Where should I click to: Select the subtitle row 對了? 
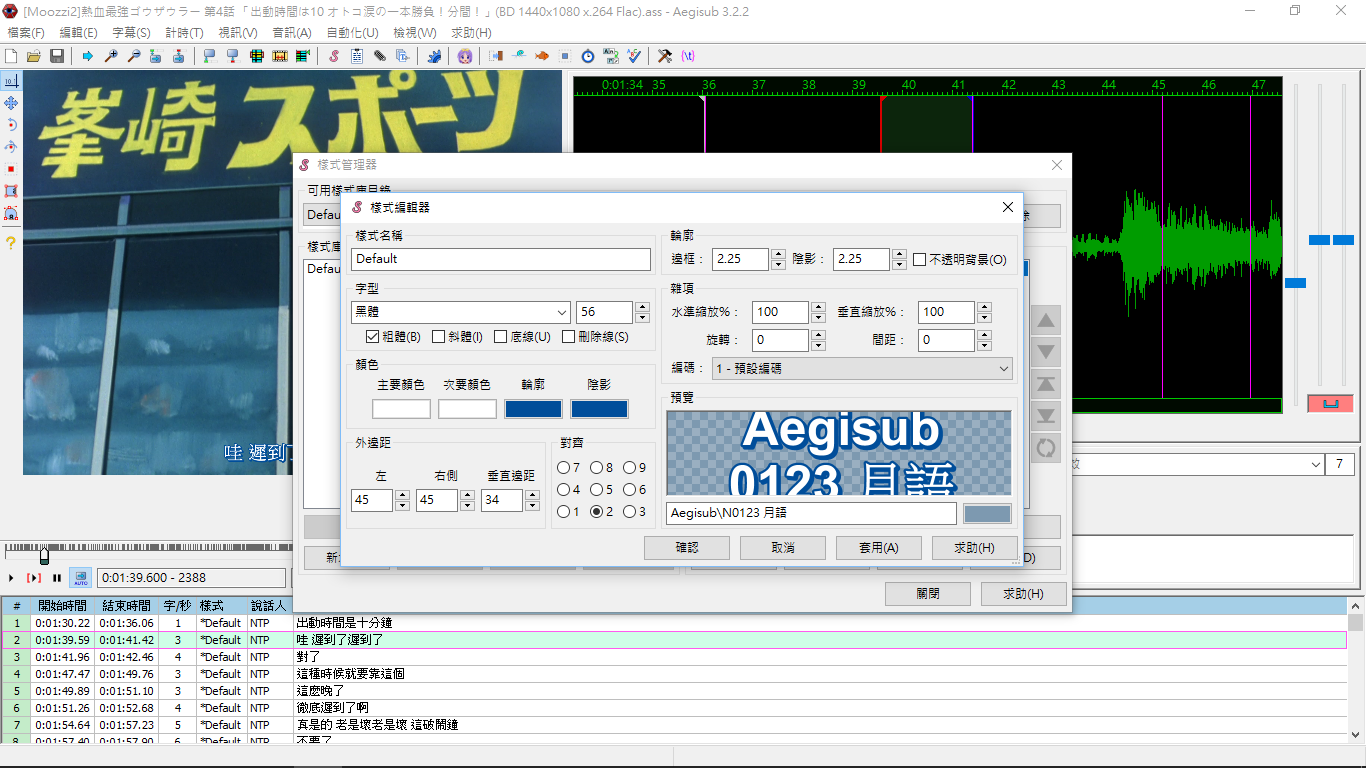(x=674, y=657)
